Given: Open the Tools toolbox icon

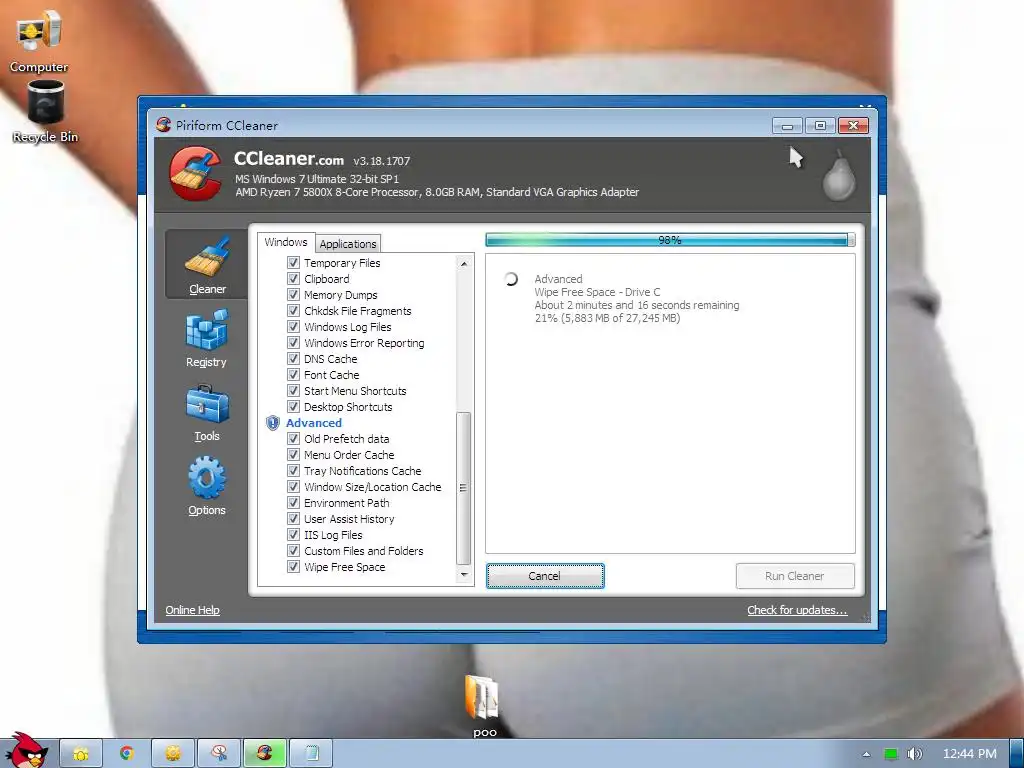Looking at the screenshot, I should pyautogui.click(x=207, y=404).
